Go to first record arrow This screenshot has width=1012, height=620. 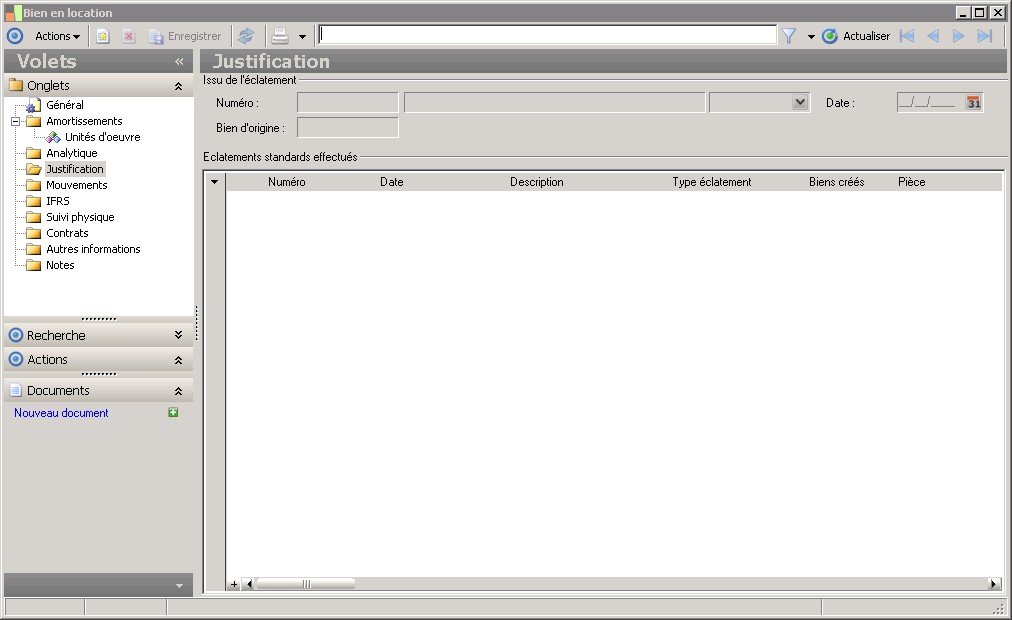(907, 36)
